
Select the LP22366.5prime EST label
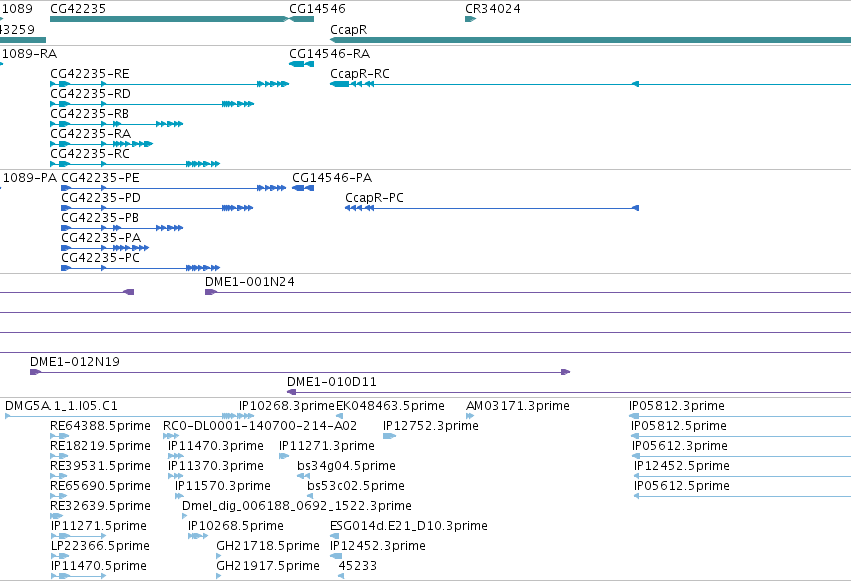(x=100, y=546)
